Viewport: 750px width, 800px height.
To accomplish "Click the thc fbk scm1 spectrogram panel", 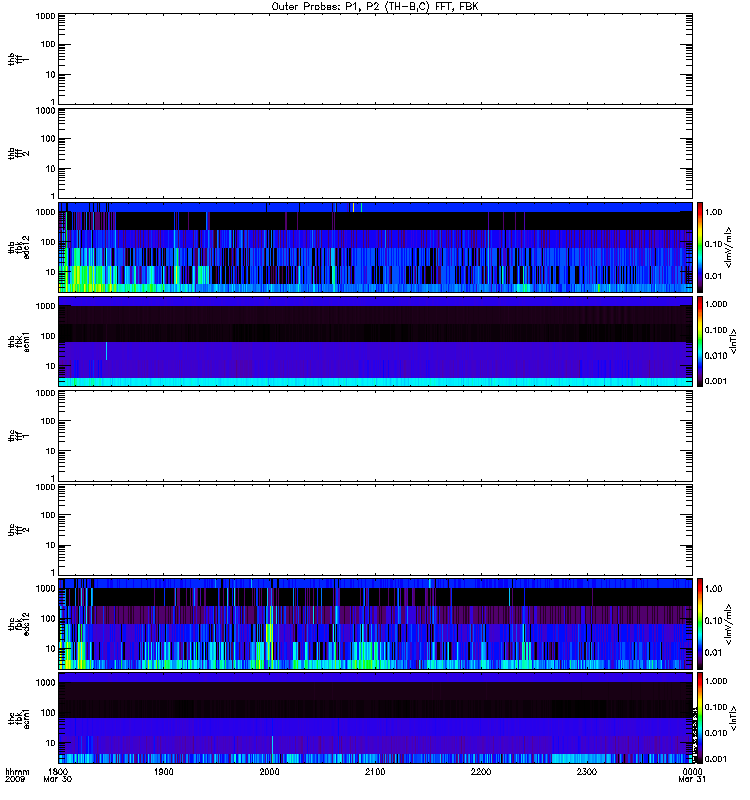I will 376,718.
